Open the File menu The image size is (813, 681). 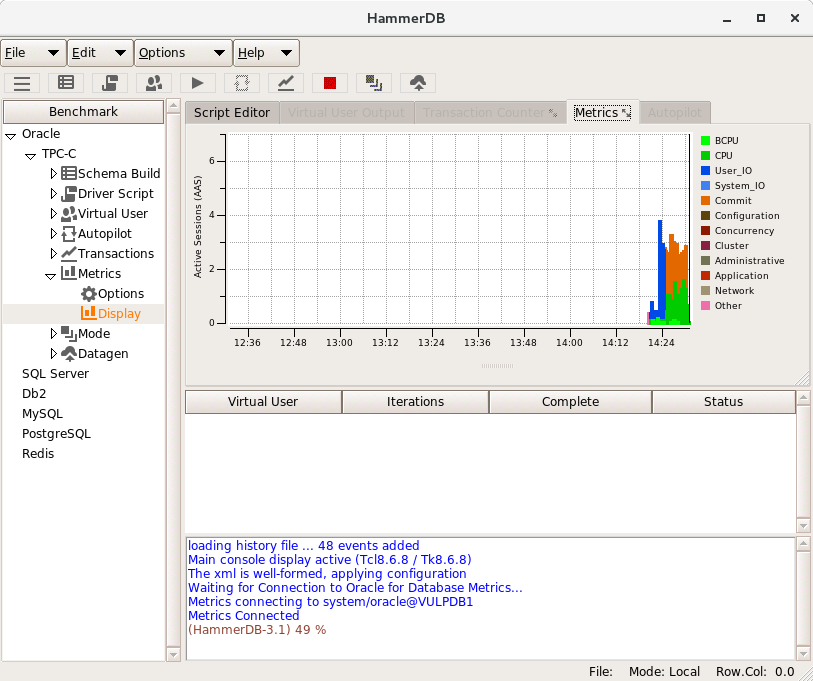pos(33,53)
